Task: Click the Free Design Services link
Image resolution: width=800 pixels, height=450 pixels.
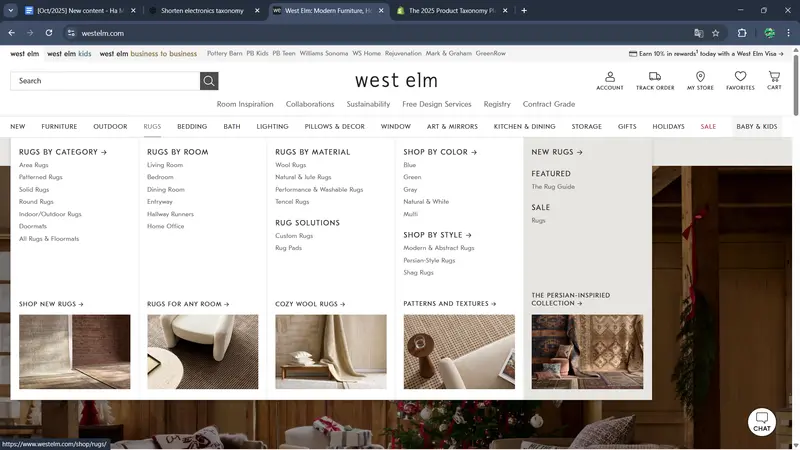Action: (437, 104)
